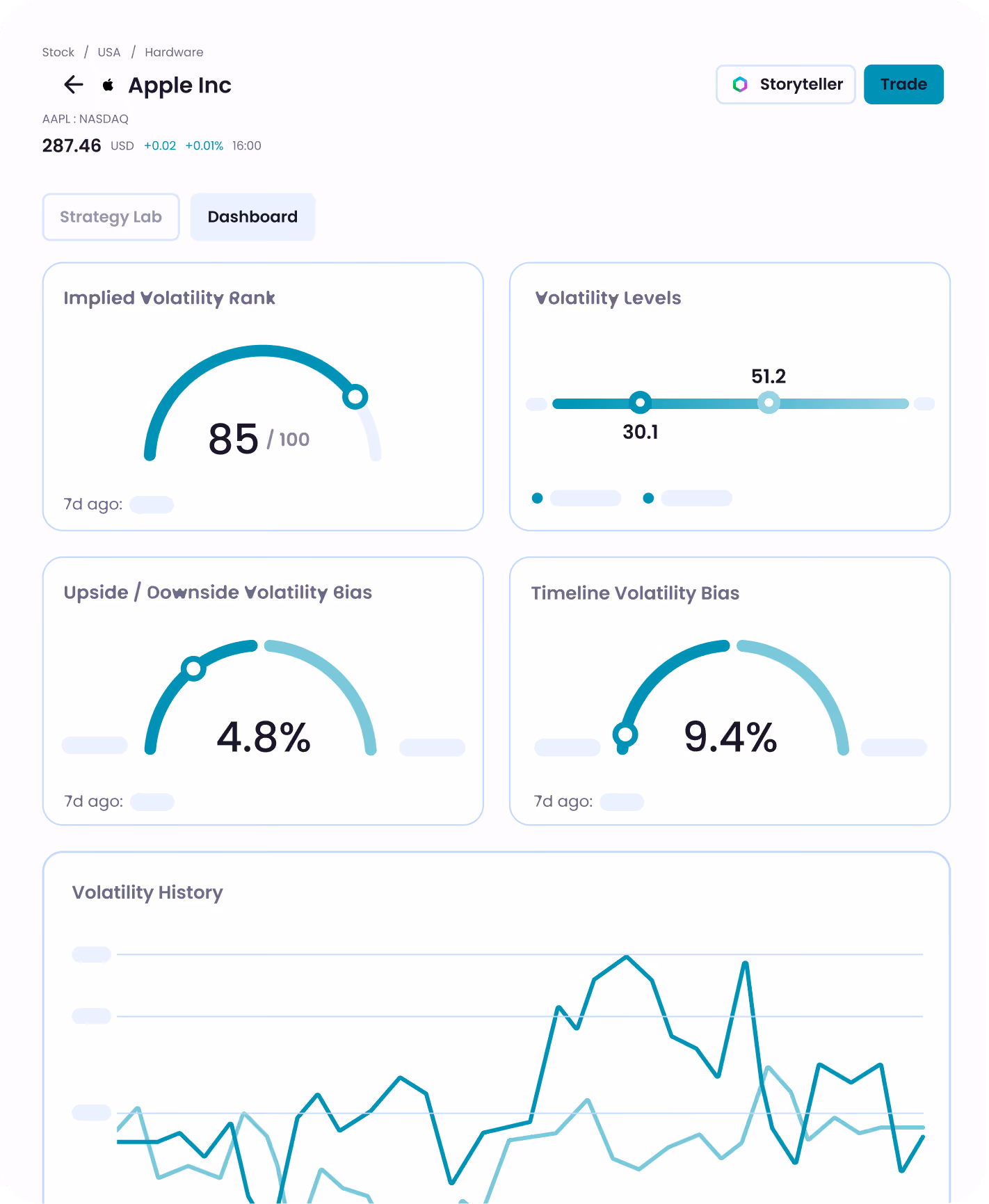
Task: Click 7d ago label in Upside/Downside Bias card
Action: pyautogui.click(x=93, y=801)
